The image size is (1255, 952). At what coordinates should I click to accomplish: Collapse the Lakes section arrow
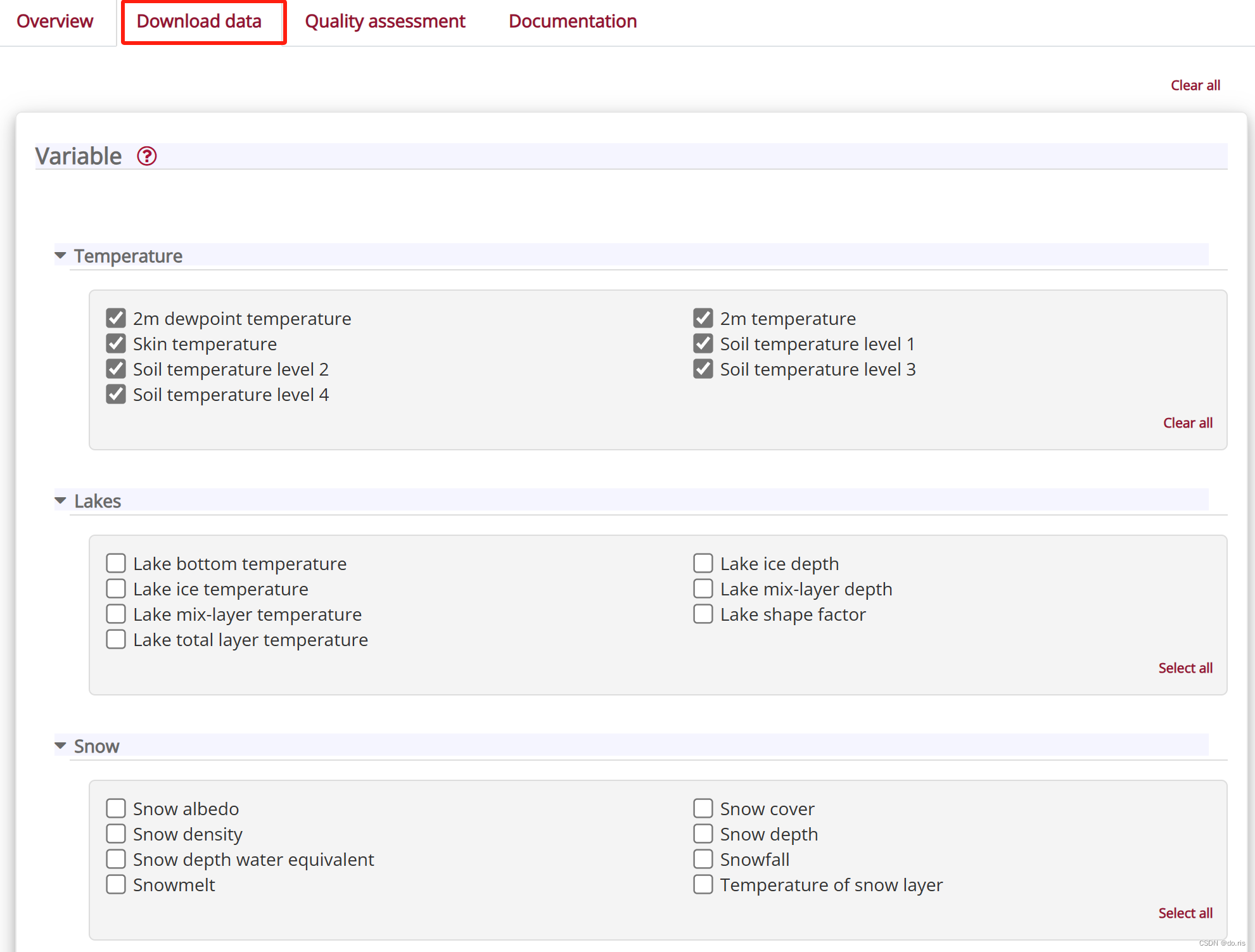(x=61, y=500)
